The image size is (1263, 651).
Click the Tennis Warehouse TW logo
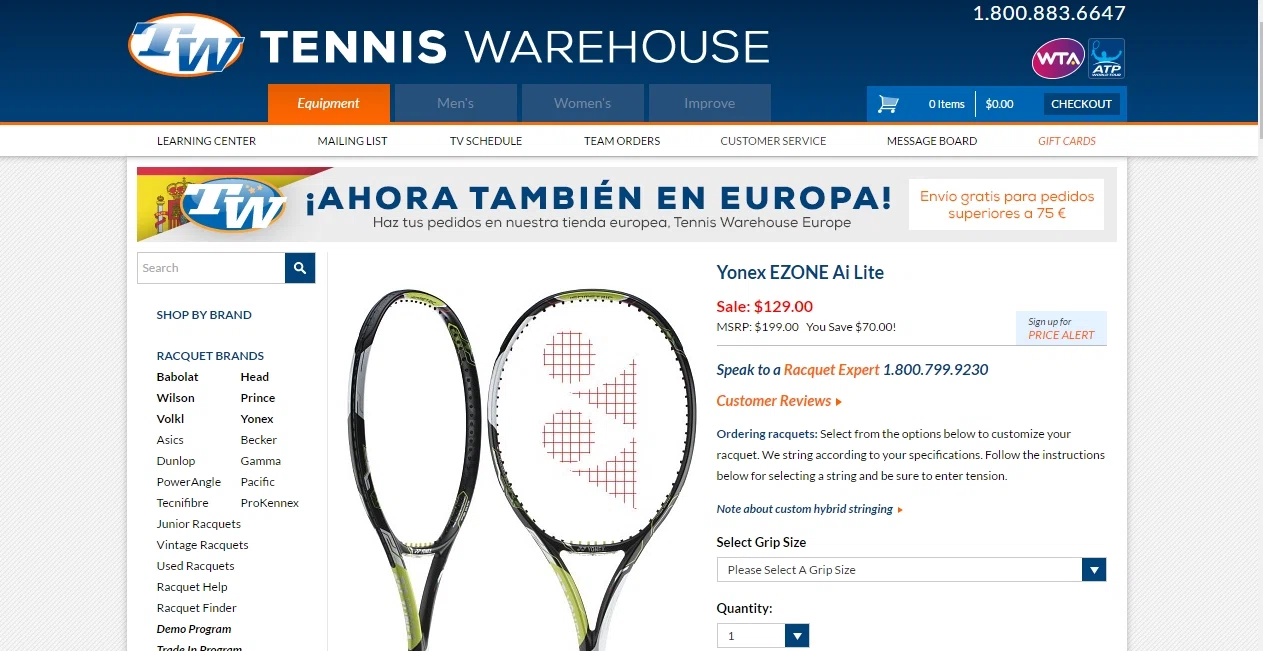pos(187,45)
